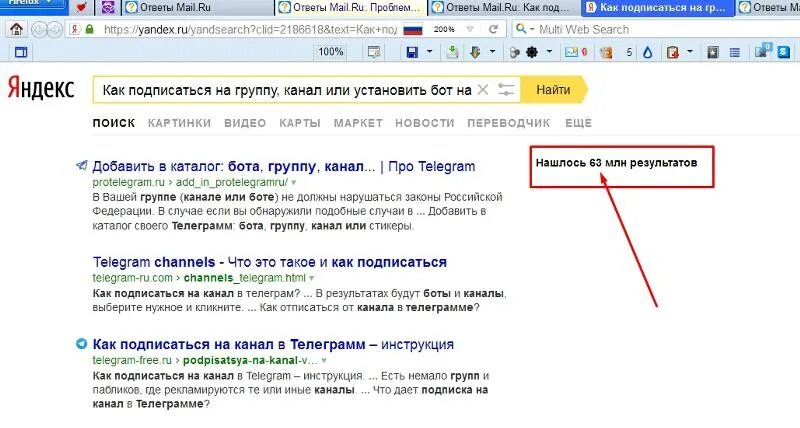Image resolution: width=800 pixels, height=428 pixels.
Task: Click the blue floppy disk save icon
Action: point(412,52)
